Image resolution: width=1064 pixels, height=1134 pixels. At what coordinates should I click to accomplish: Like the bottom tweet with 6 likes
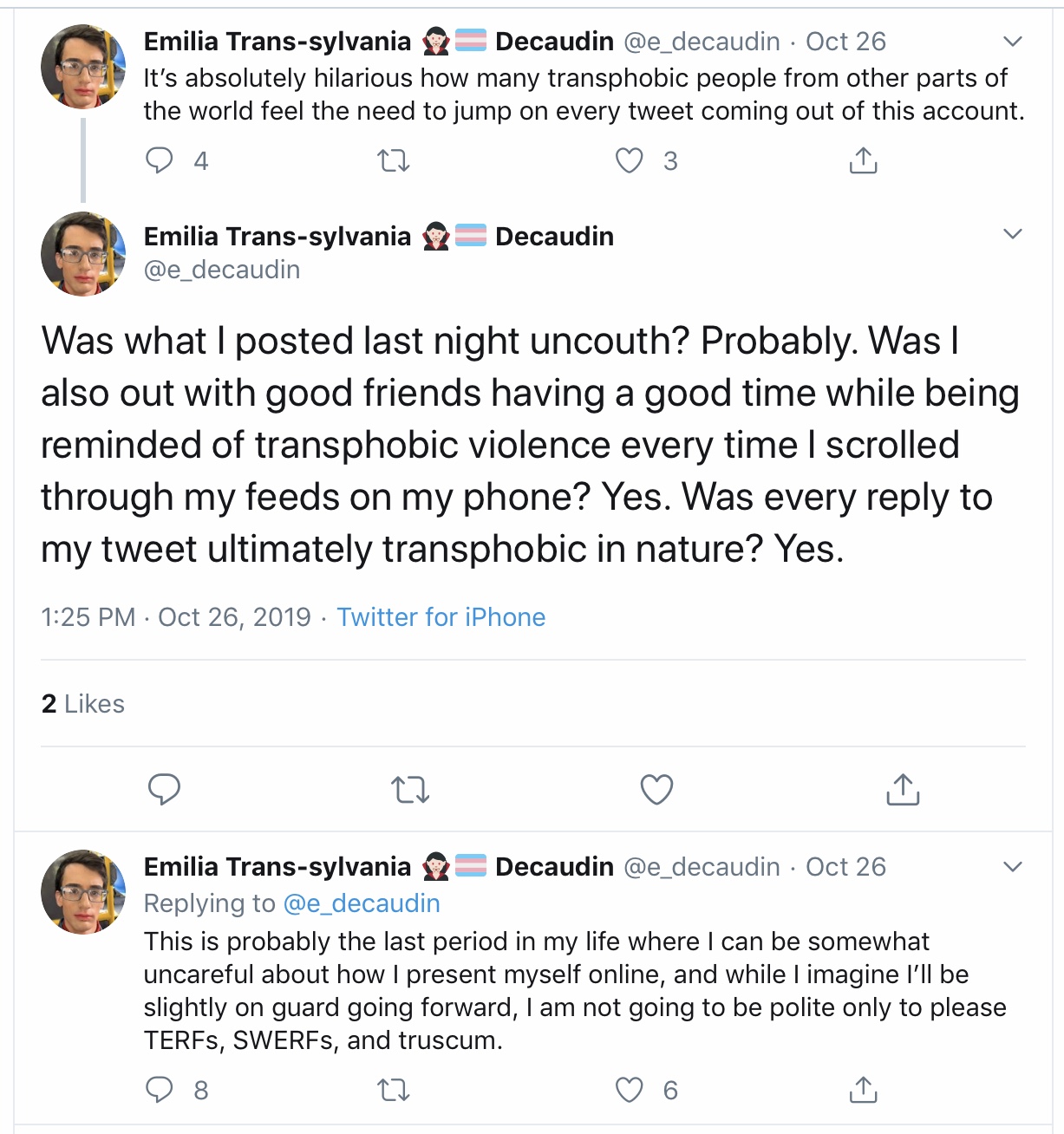tap(630, 1090)
